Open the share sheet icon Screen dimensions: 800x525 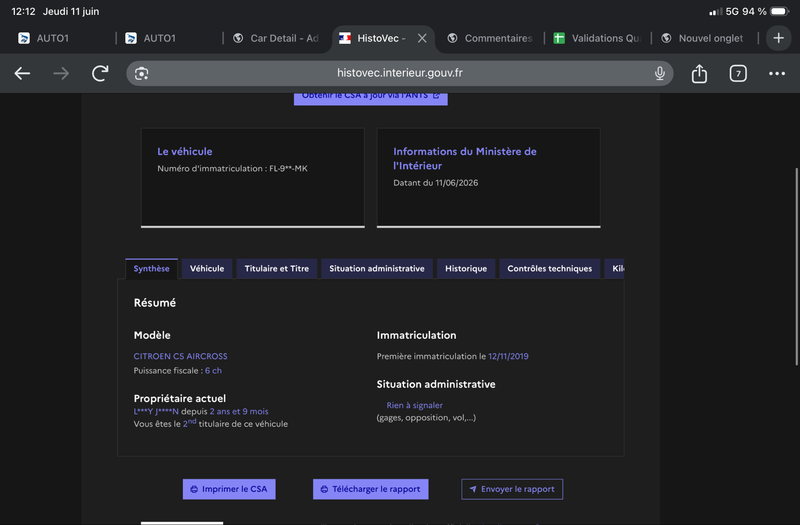pyautogui.click(x=699, y=73)
